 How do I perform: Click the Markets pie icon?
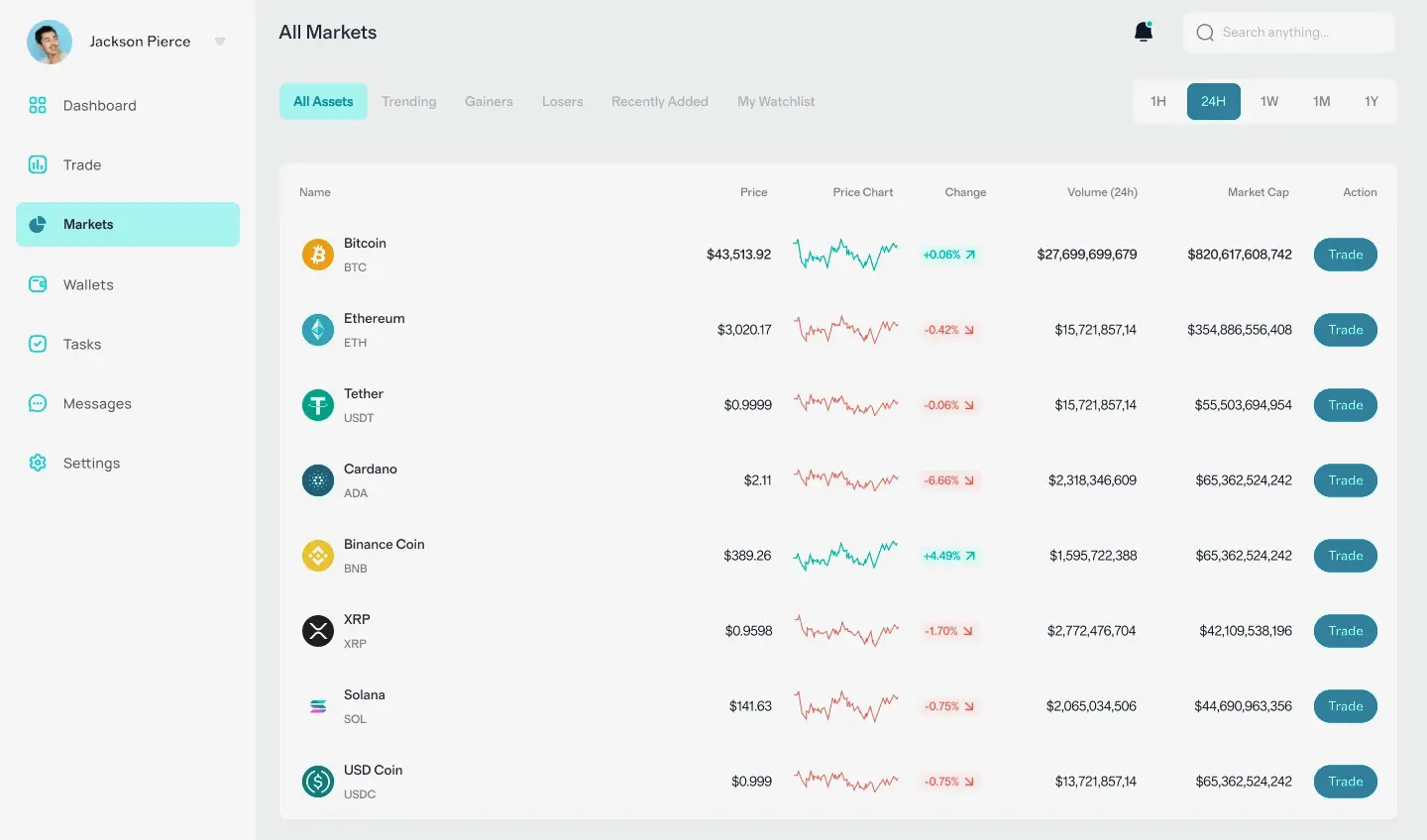coord(38,224)
